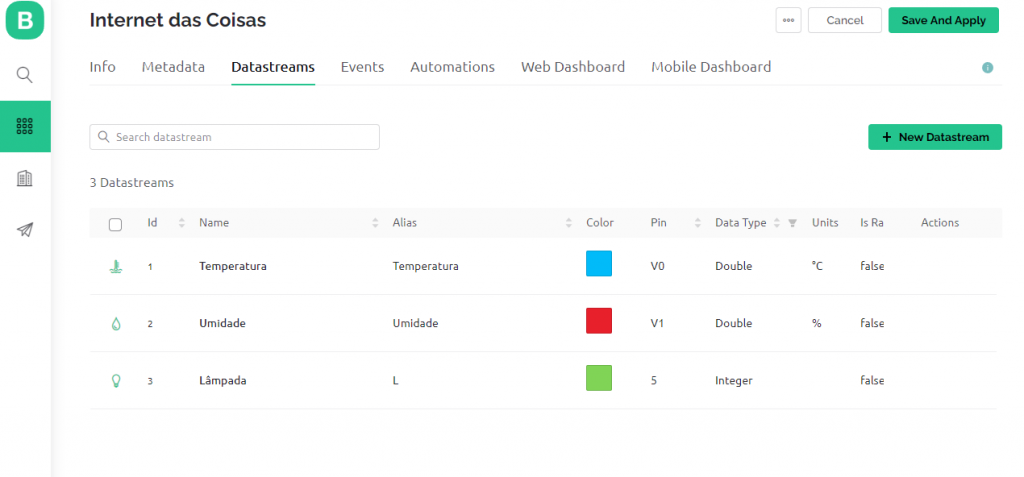Image resolution: width=1024 pixels, height=477 pixels.
Task: Sort datastreams by Pin column arrows
Action: coord(698,223)
